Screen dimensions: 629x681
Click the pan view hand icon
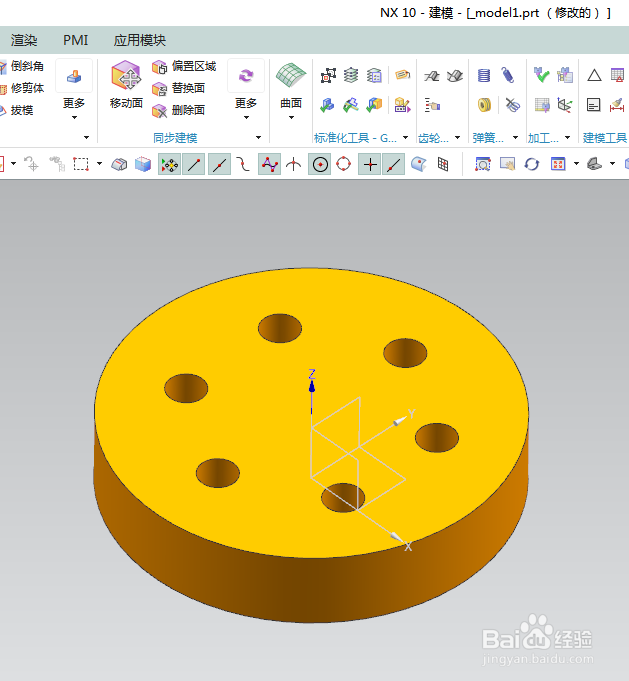pyautogui.click(x=507, y=164)
